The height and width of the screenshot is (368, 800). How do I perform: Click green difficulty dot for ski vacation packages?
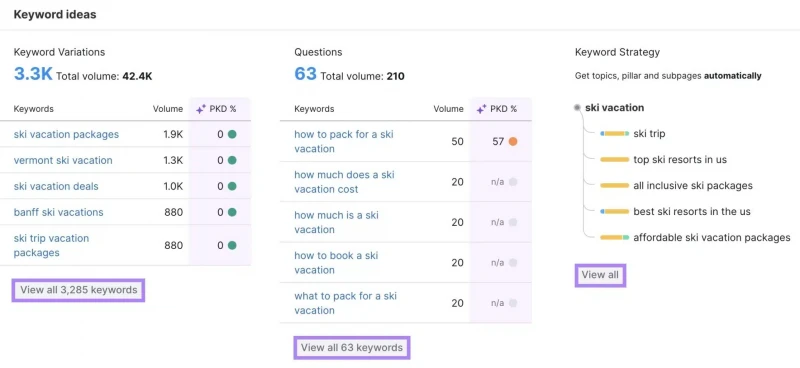coord(232,134)
